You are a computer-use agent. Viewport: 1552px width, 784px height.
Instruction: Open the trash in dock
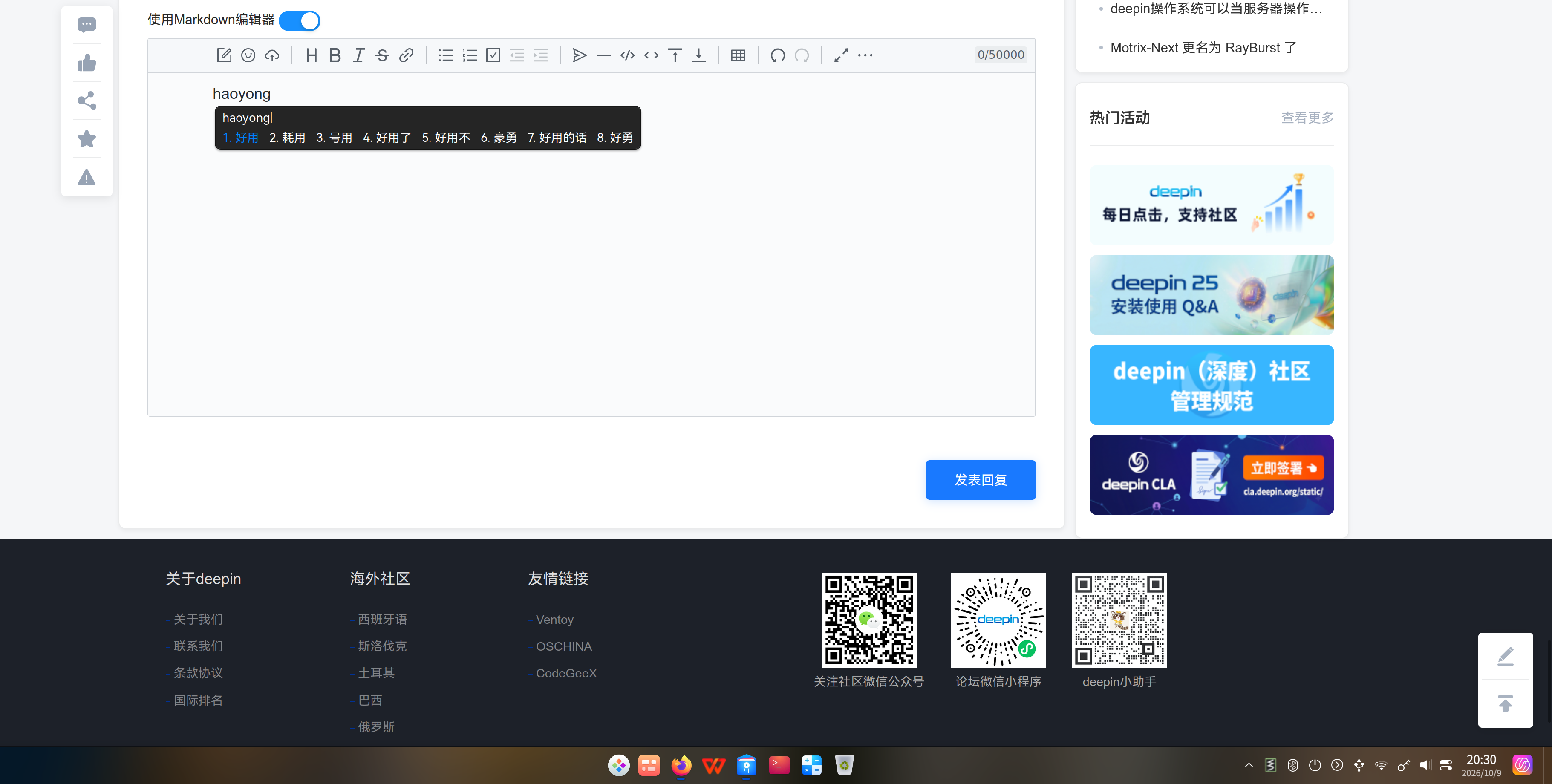tap(844, 765)
